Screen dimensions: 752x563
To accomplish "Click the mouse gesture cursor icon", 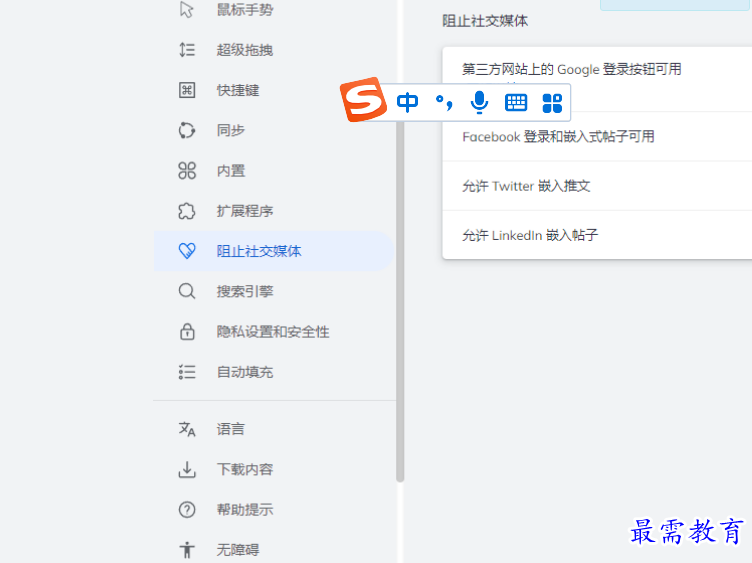I will [187, 10].
